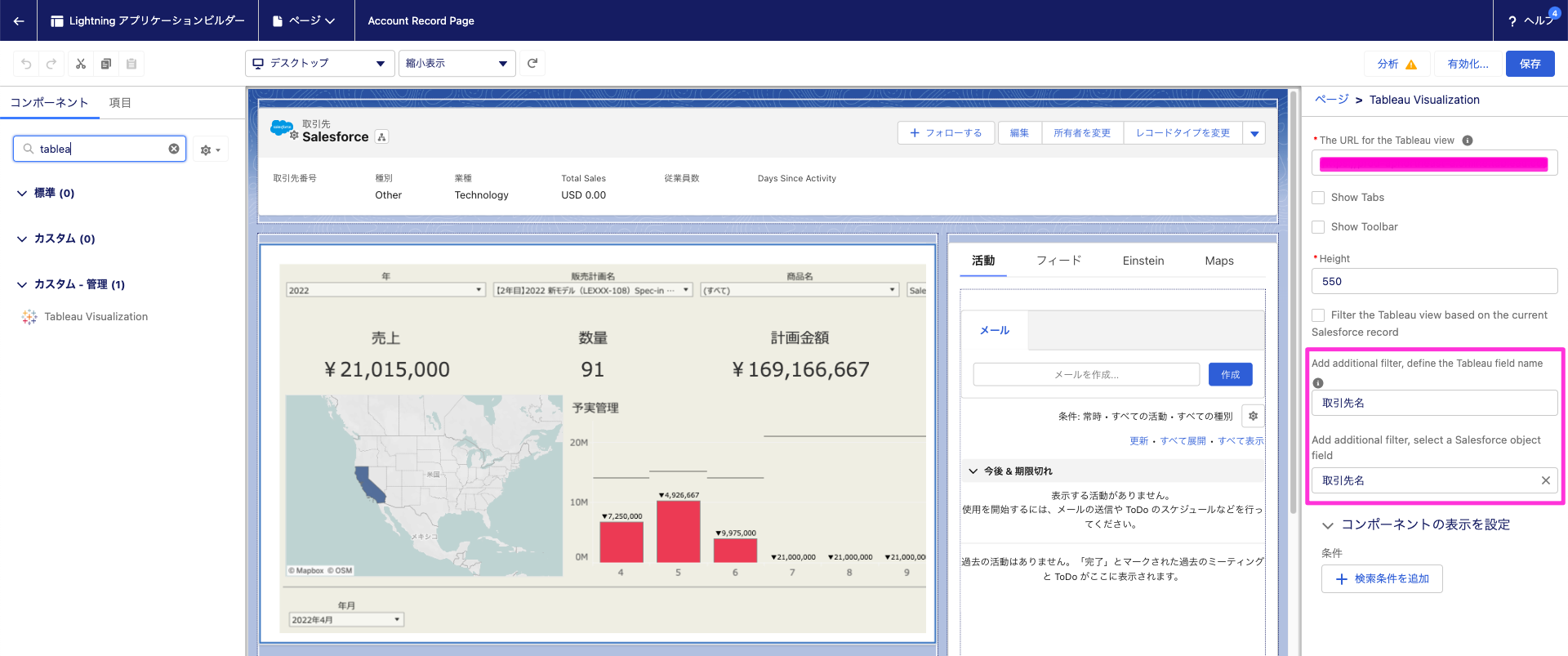1568x656 pixels.
Task: Click the paste clipboard icon
Action: 131,64
